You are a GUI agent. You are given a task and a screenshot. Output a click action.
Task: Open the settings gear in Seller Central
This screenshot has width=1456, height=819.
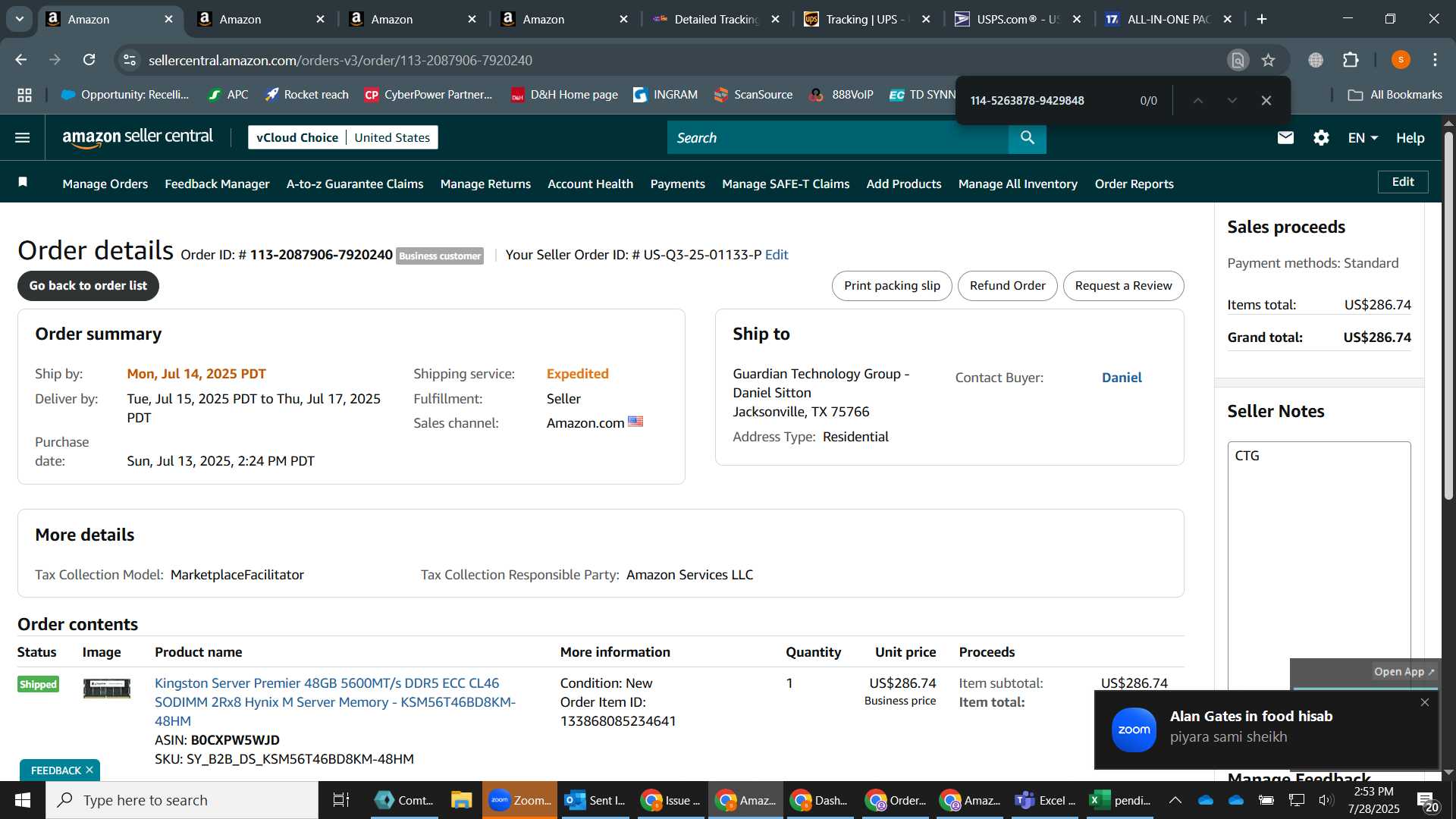pyautogui.click(x=1321, y=137)
